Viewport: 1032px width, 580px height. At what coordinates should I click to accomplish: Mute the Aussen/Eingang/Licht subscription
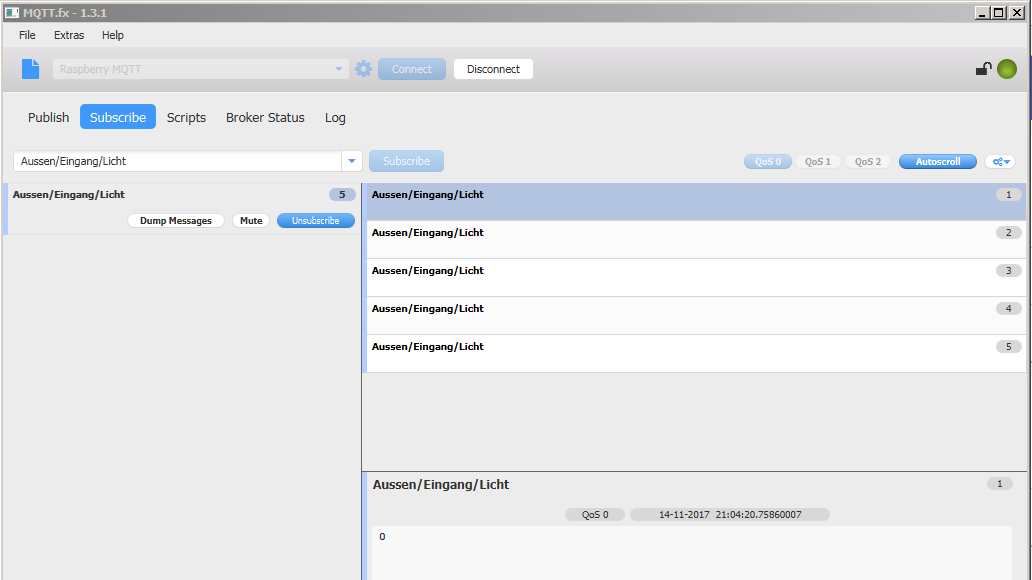[250, 220]
